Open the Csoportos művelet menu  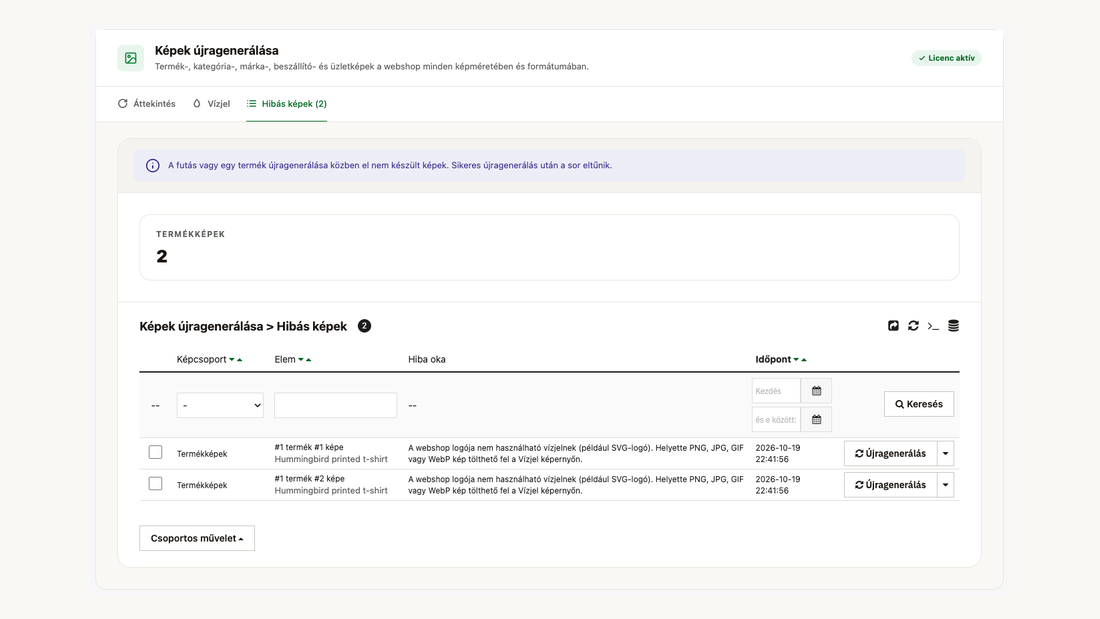pyautogui.click(x=197, y=538)
